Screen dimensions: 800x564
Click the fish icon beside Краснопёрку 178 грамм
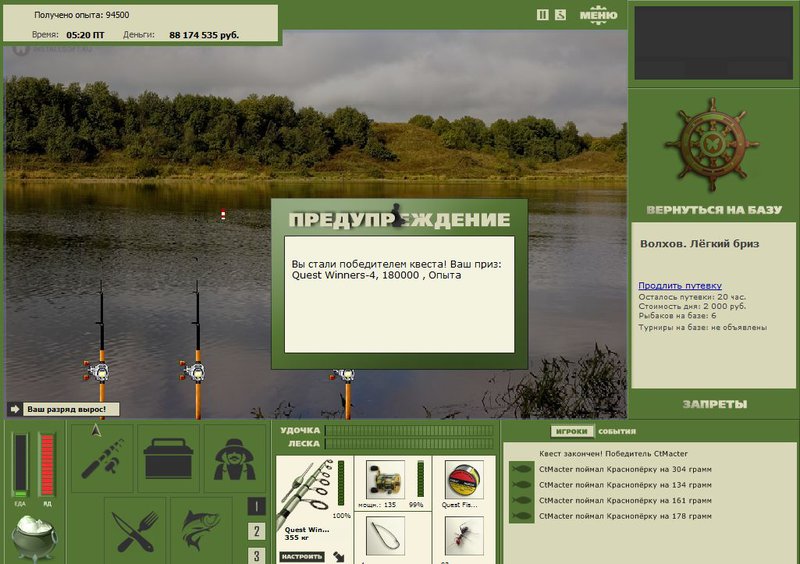click(x=521, y=516)
